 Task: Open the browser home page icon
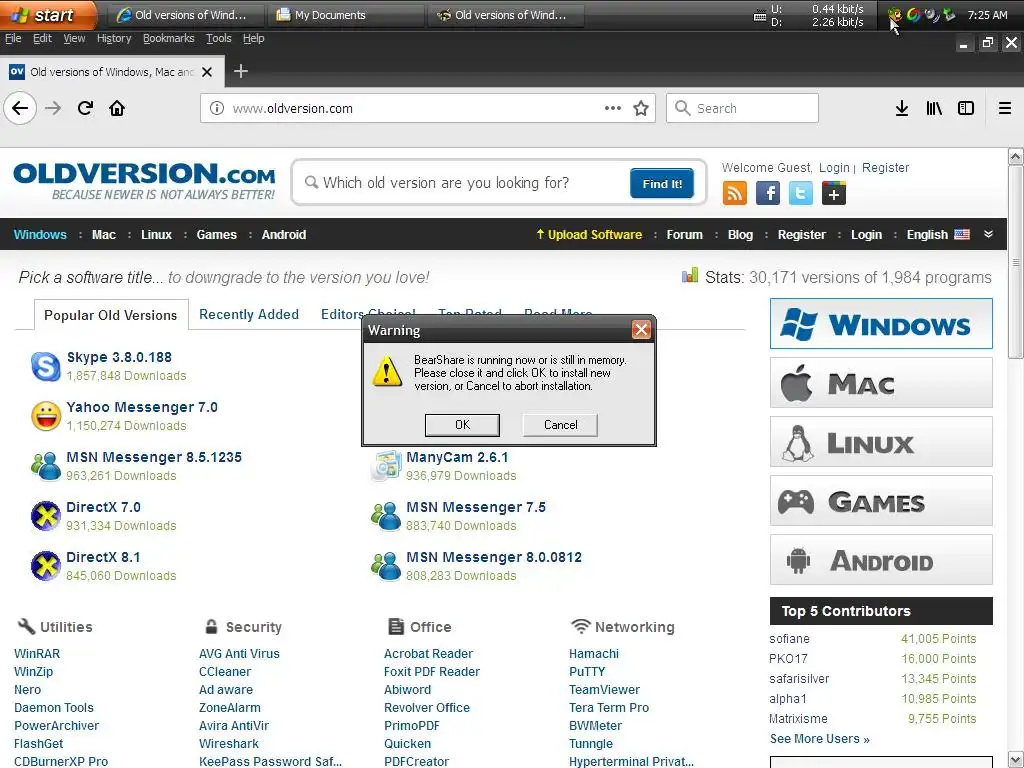[117, 108]
